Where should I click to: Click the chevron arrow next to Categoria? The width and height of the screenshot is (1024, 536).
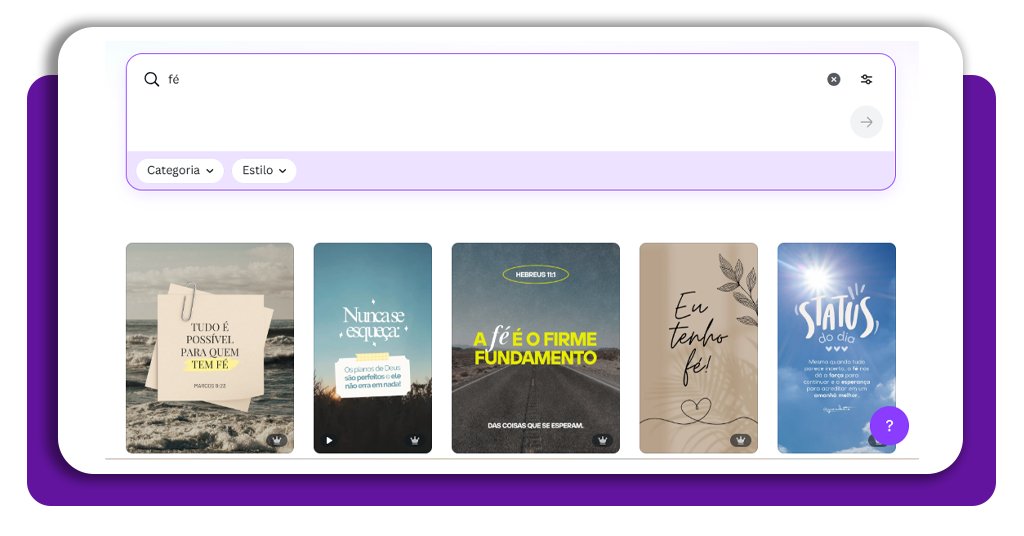[210, 171]
